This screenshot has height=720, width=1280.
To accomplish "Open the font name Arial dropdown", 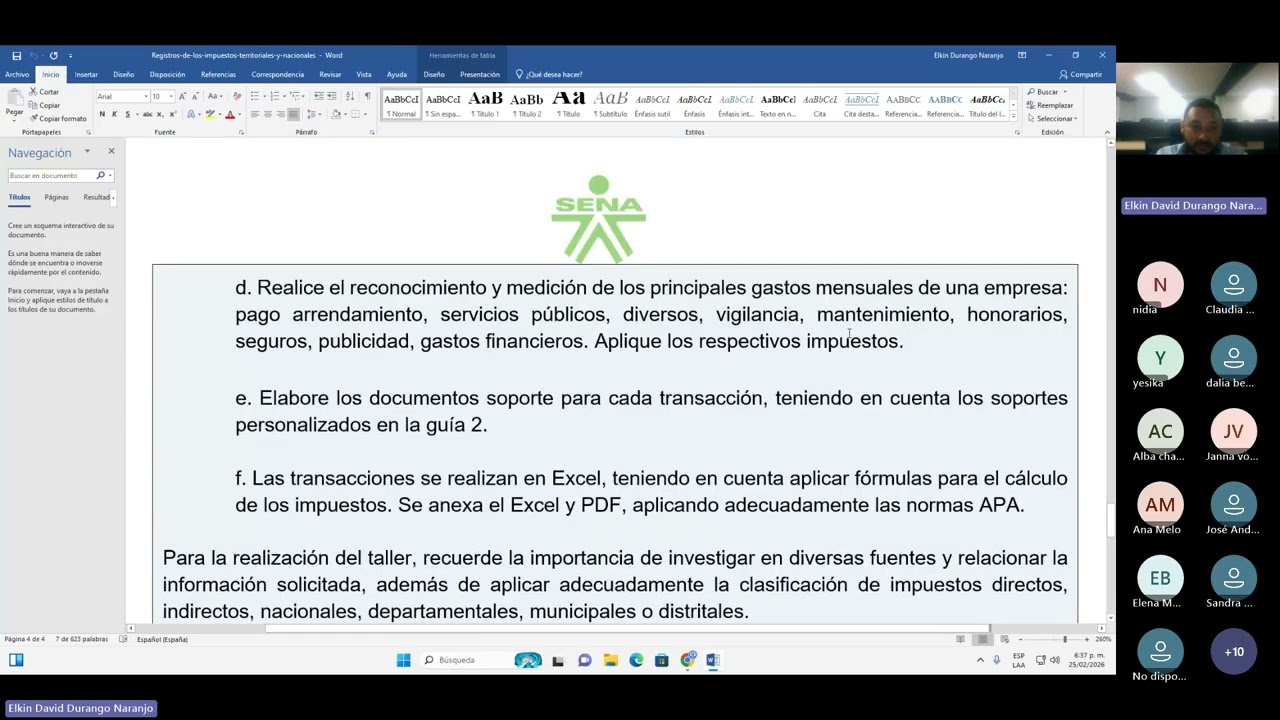I will click(x=146, y=96).
